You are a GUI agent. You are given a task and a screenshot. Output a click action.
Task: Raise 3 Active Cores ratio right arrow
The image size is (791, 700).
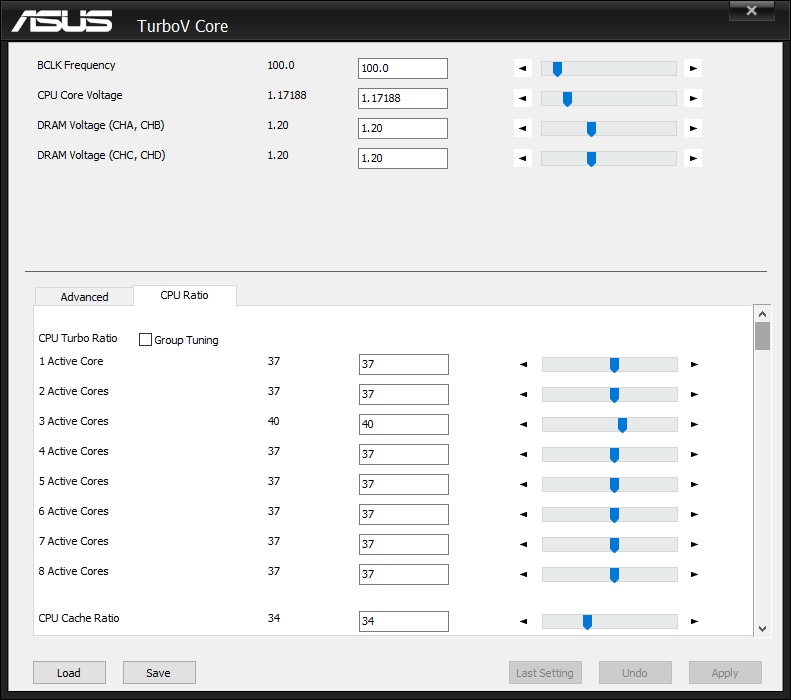tap(694, 424)
